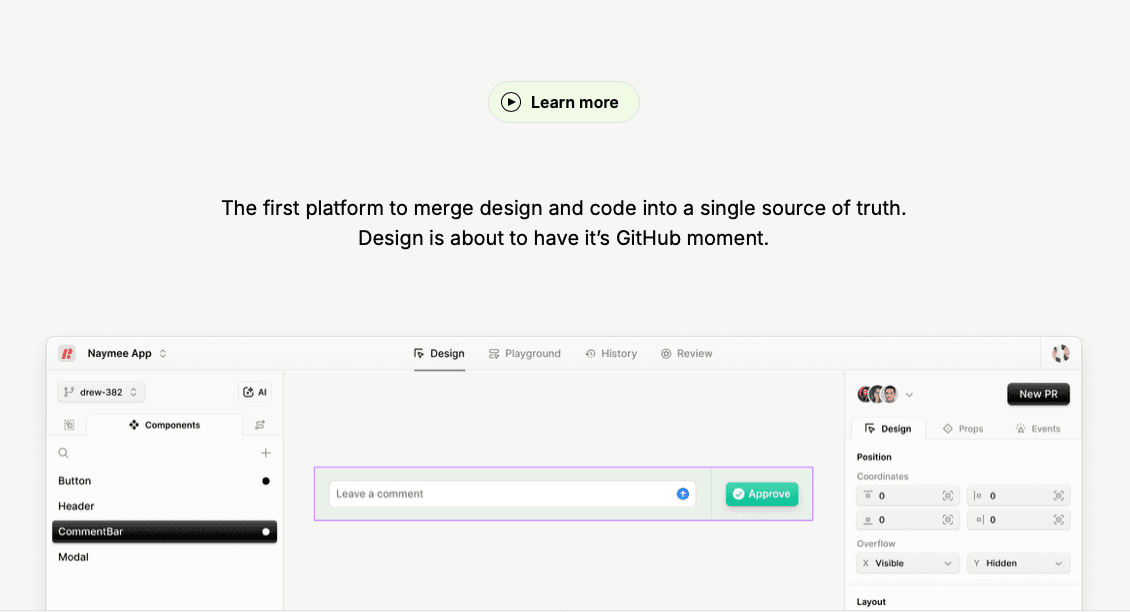1130x612 pixels.
Task: Click the Leave a comment input field
Action: (500, 494)
